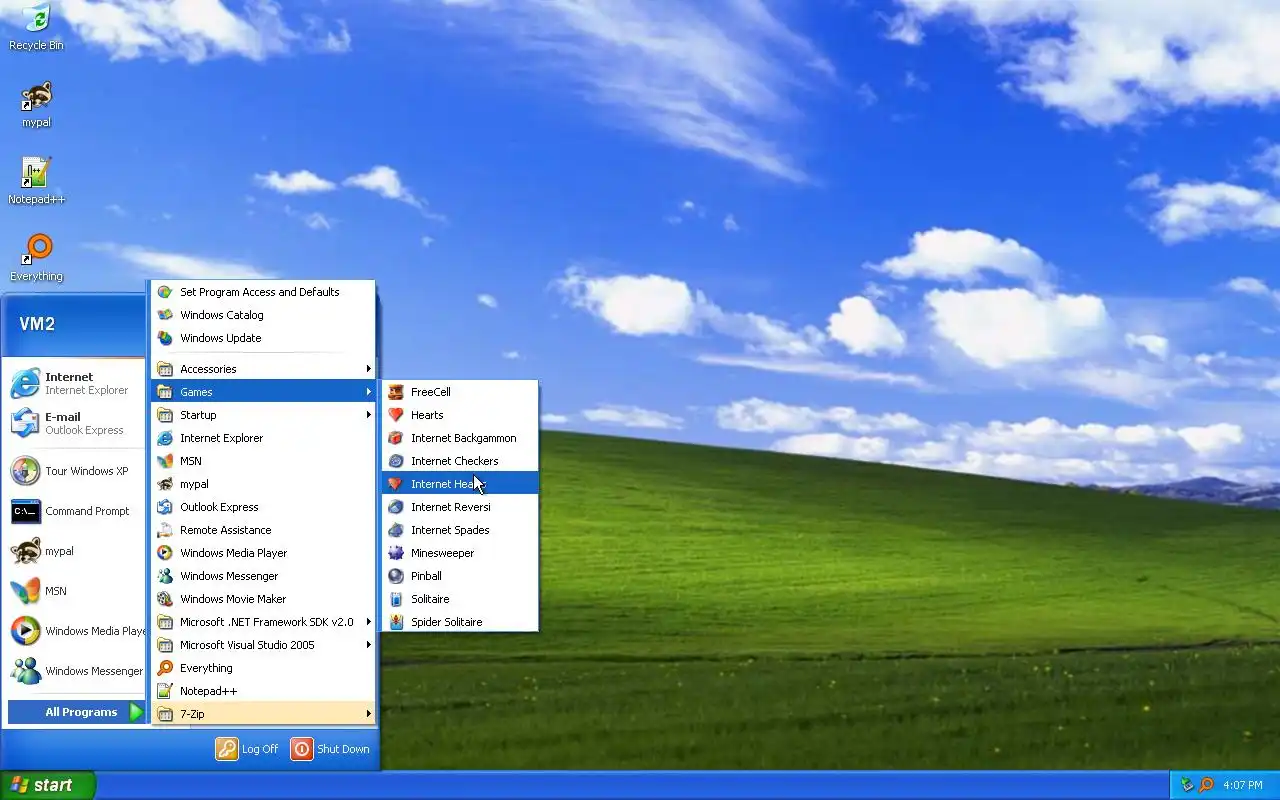
Task: Click the VM2 user name header
Action: (37, 324)
